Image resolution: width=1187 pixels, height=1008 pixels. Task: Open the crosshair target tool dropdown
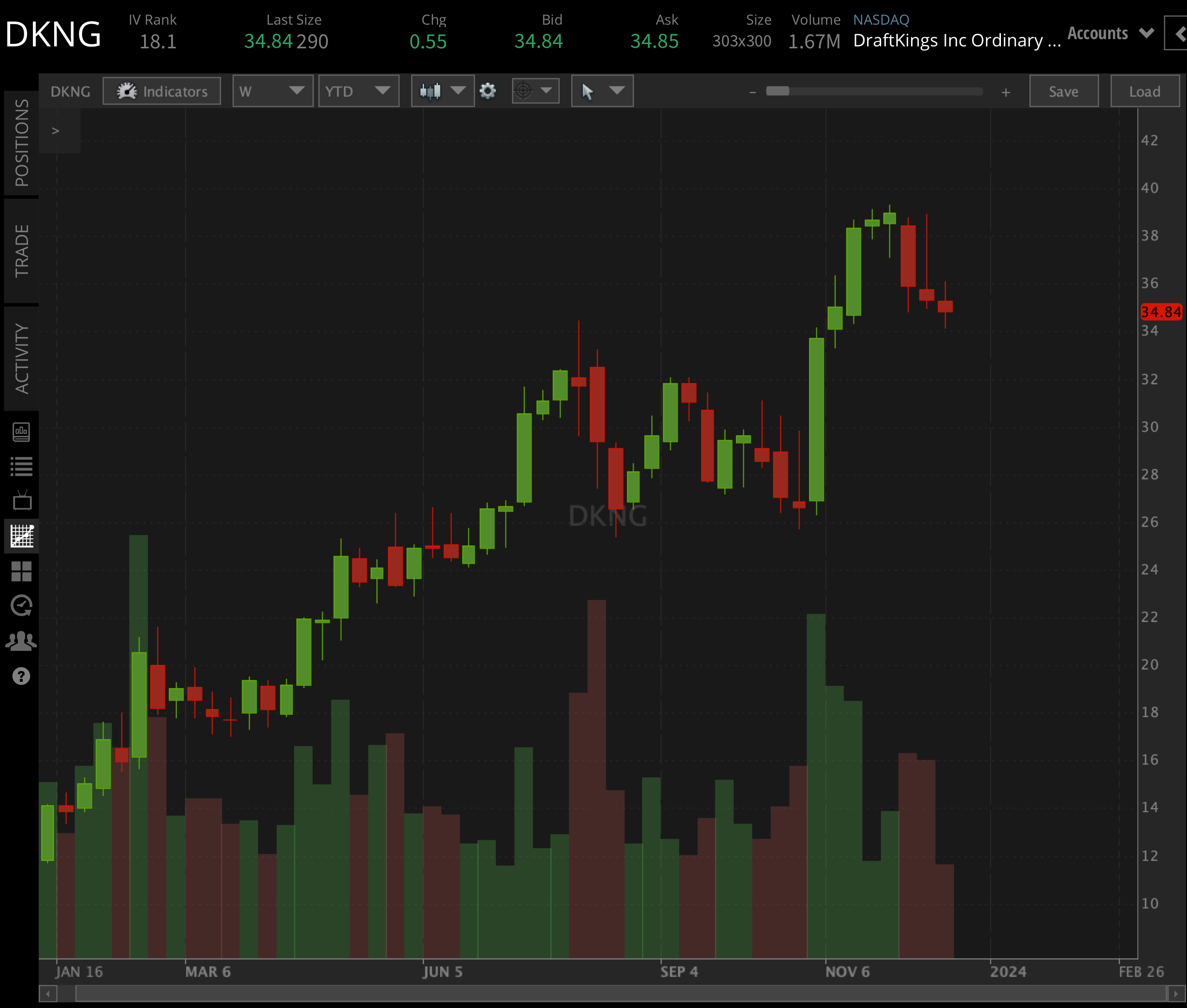(x=536, y=91)
